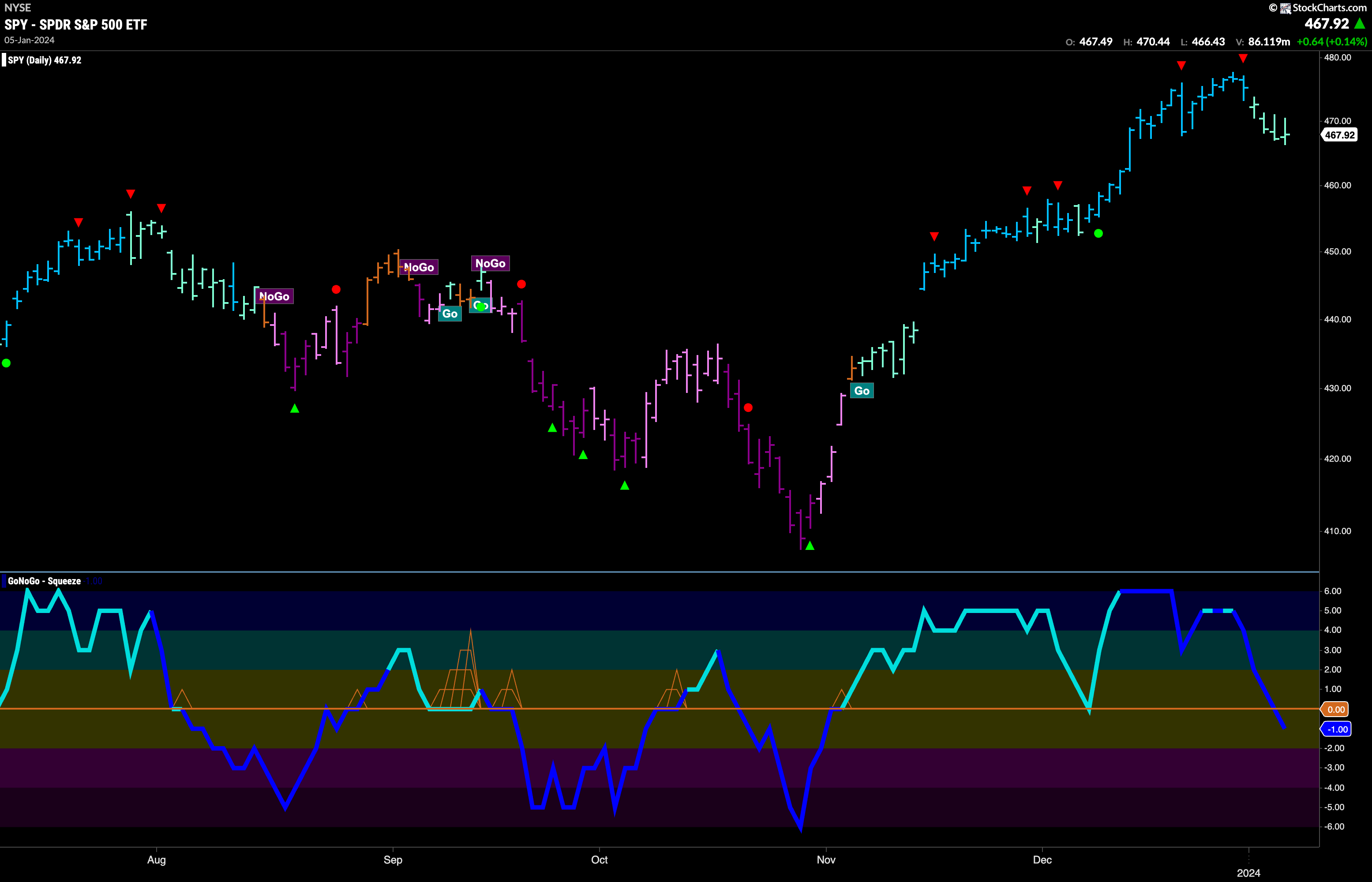Click the Sep label on the time axis
Viewport: 1372px width, 882px height.
[x=393, y=860]
